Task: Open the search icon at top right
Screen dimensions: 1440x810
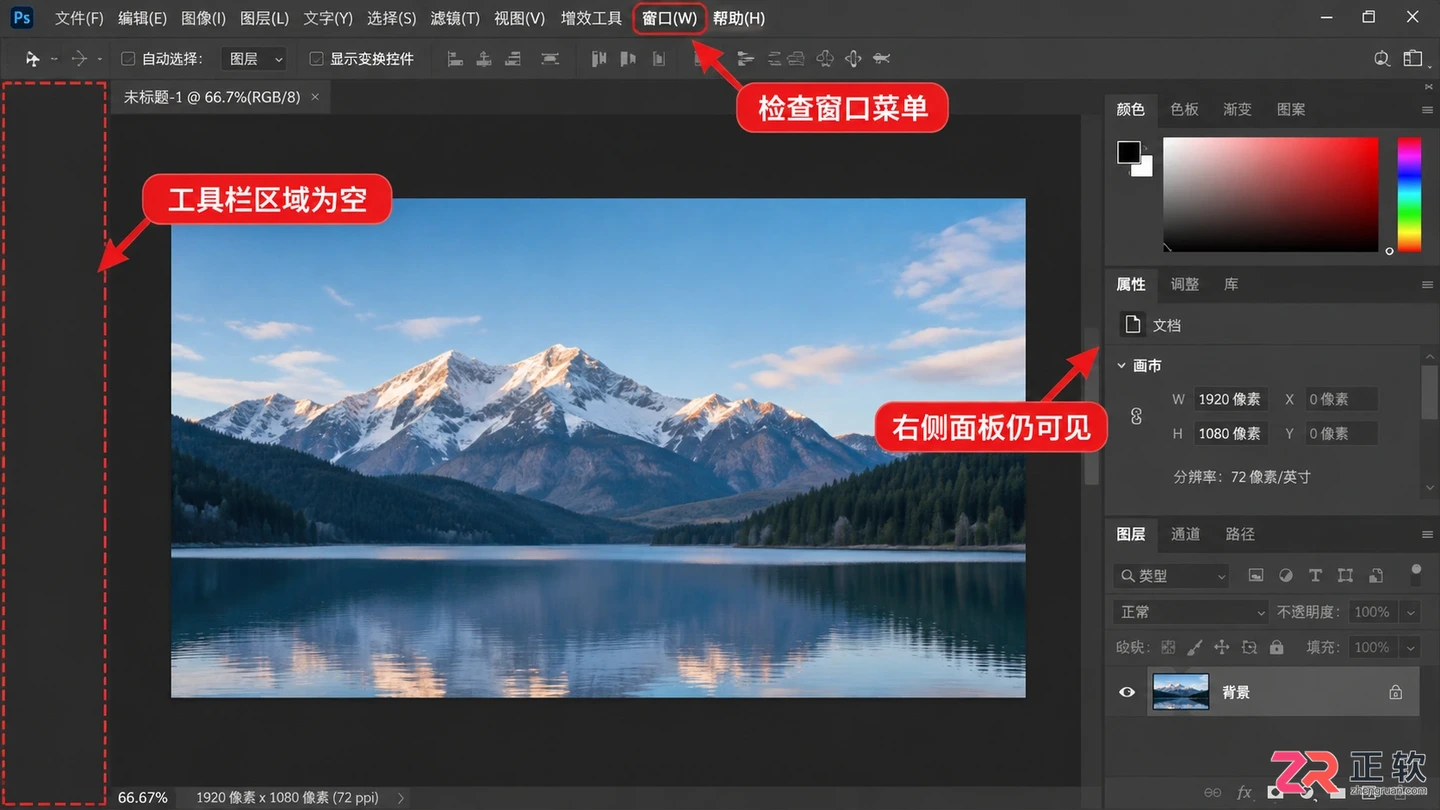Action: coord(1382,59)
